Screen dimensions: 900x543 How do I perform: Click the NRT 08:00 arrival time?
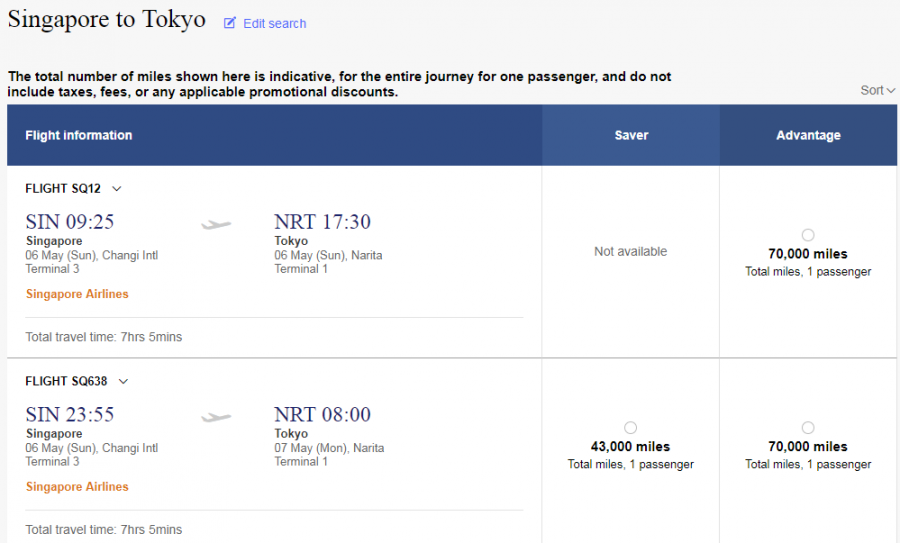[x=322, y=415]
